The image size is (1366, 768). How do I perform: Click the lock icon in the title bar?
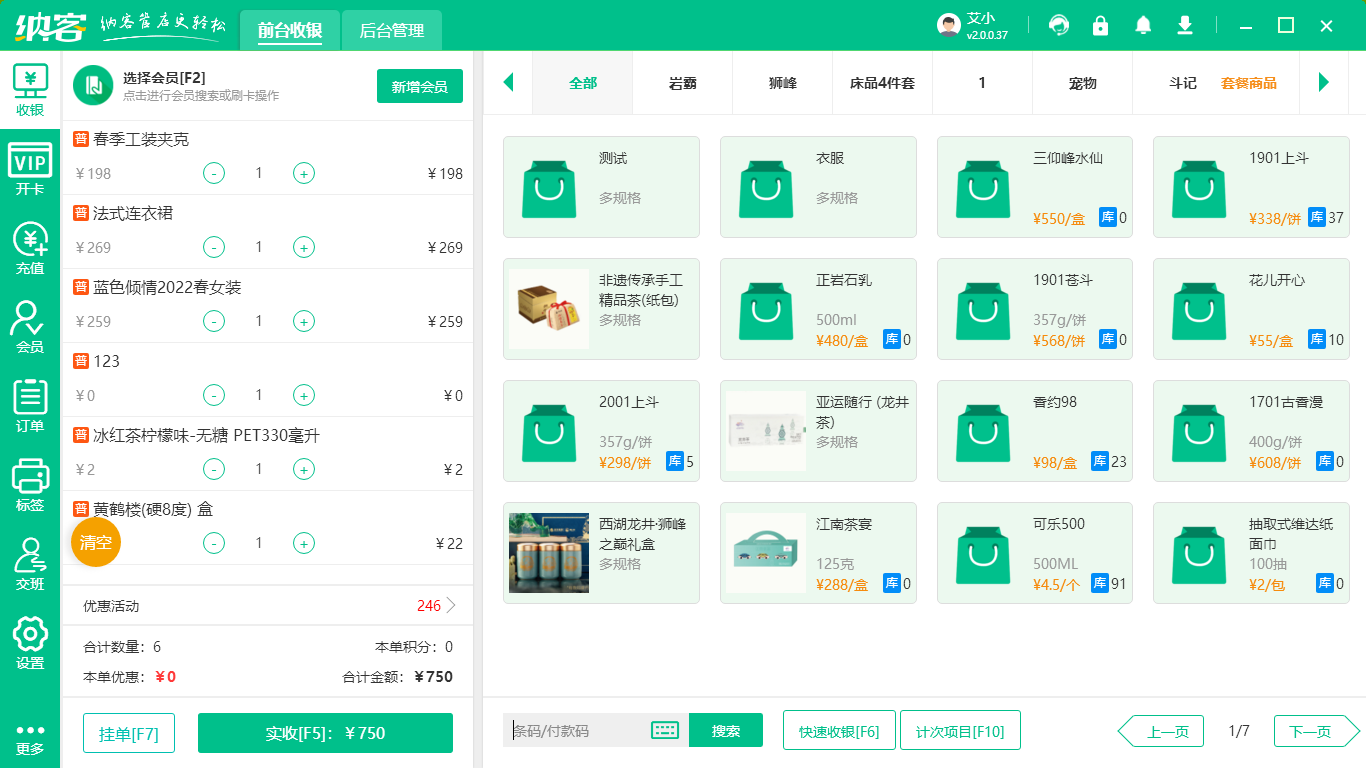coord(1101,25)
